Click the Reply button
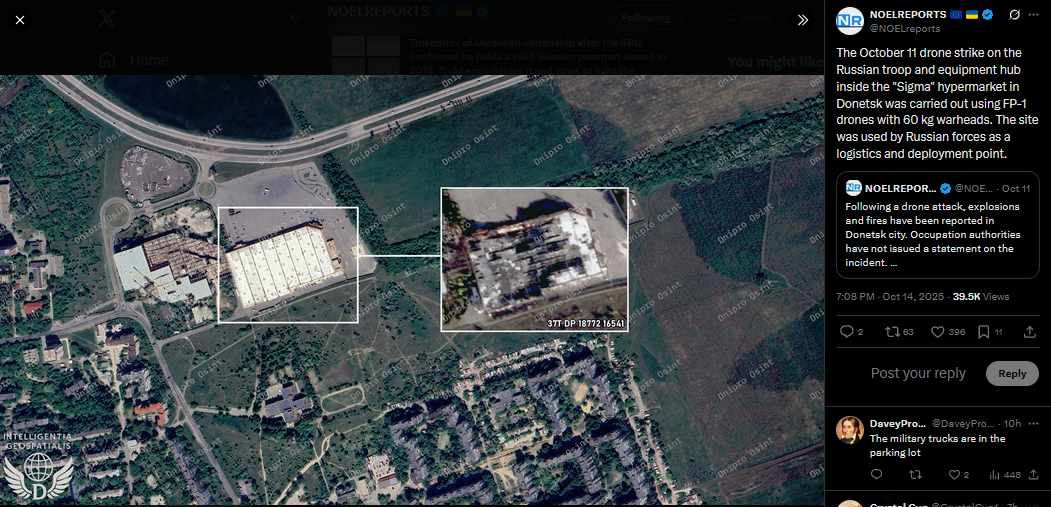This screenshot has height=507, width=1051. [1012, 374]
